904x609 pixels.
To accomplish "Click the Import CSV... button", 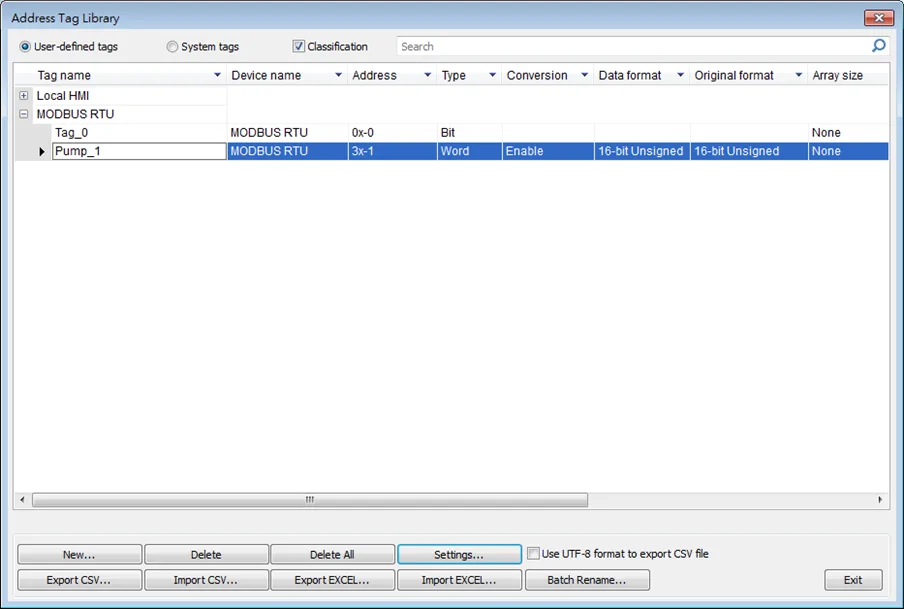I will (x=206, y=580).
